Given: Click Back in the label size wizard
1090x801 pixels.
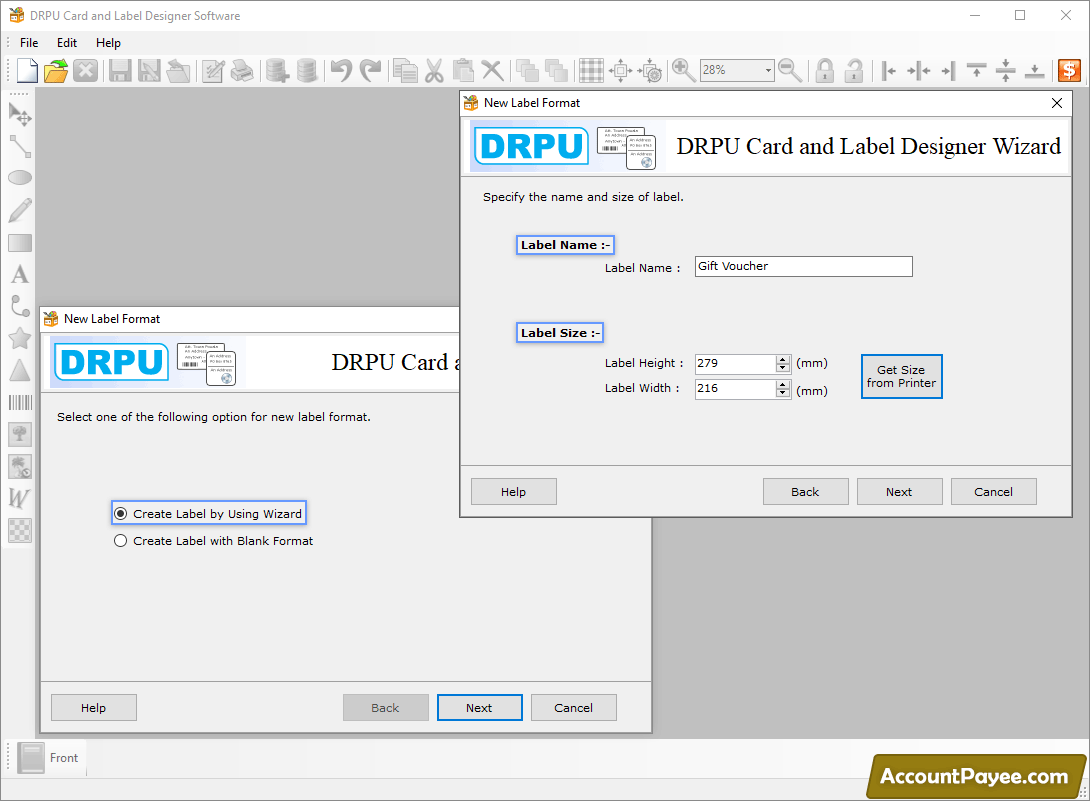Looking at the screenshot, I should pos(806,492).
